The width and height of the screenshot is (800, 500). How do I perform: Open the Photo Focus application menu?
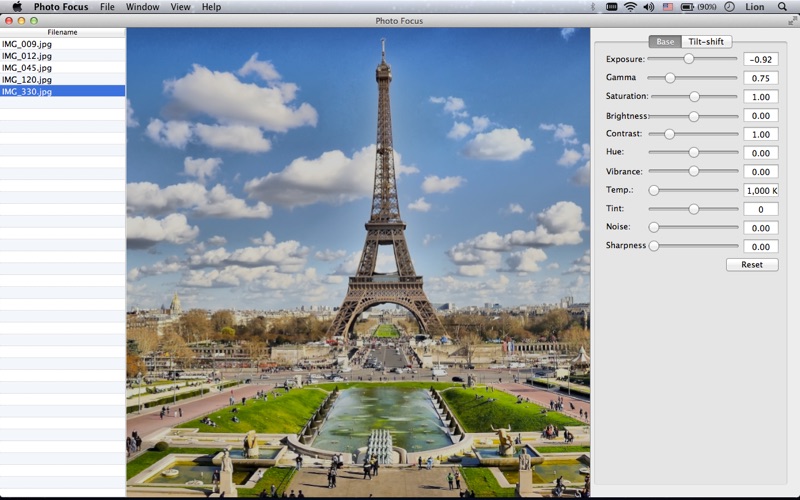pos(61,7)
